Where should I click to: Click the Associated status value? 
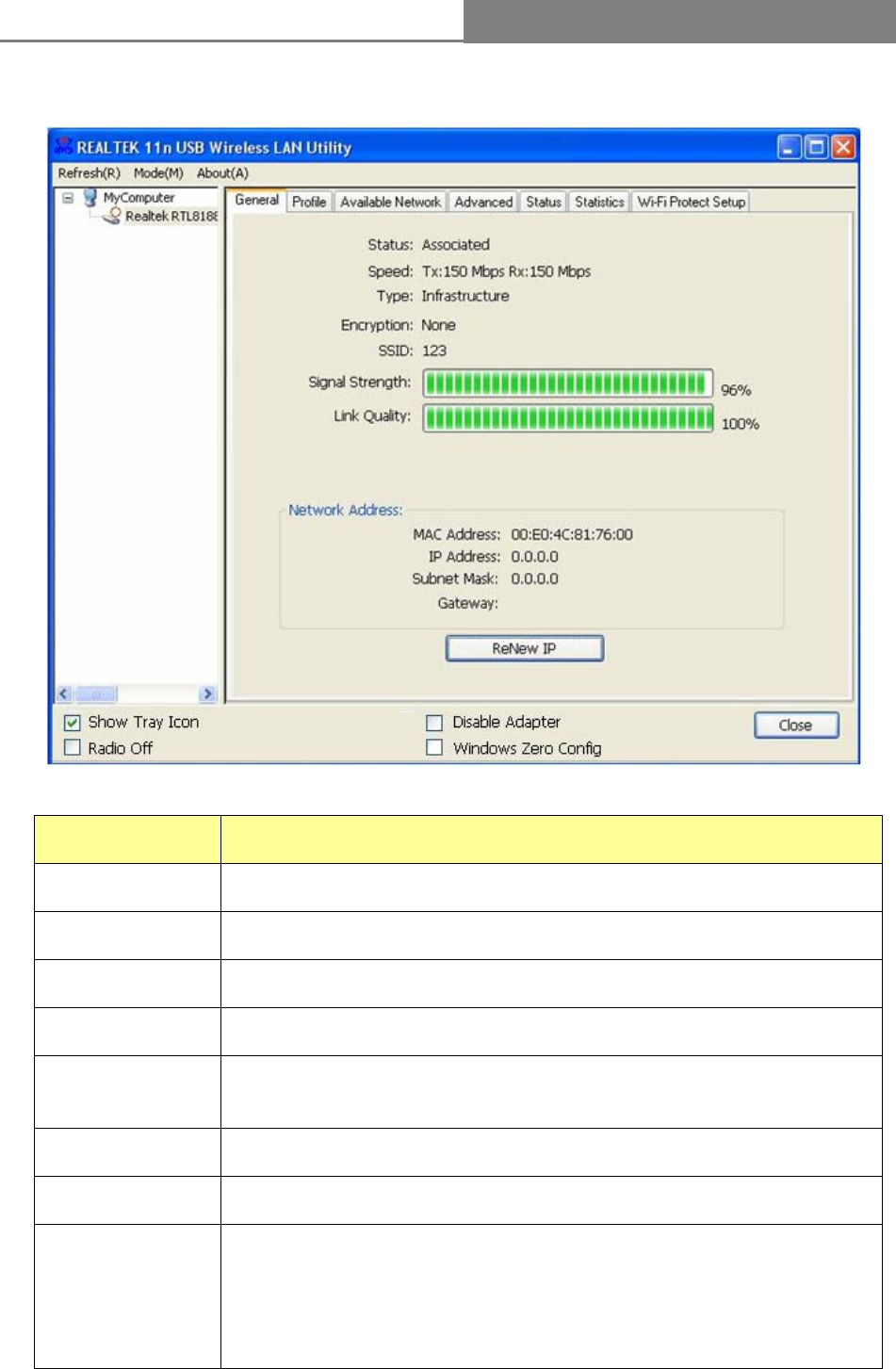pos(455,244)
